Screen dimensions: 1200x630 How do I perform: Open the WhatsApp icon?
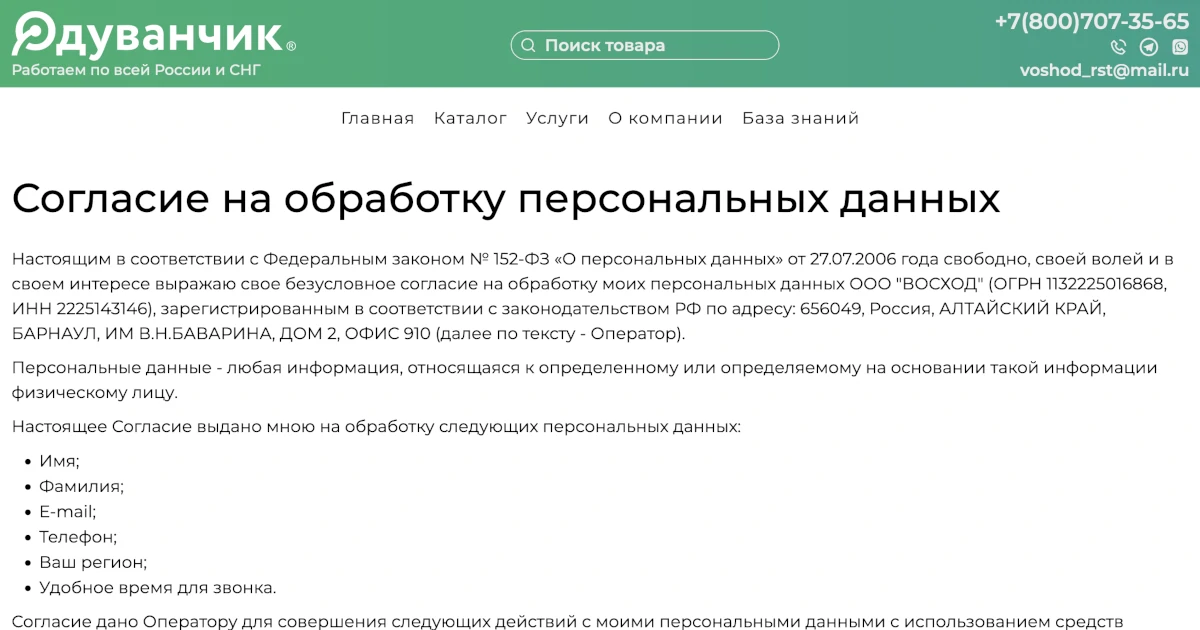(1180, 46)
